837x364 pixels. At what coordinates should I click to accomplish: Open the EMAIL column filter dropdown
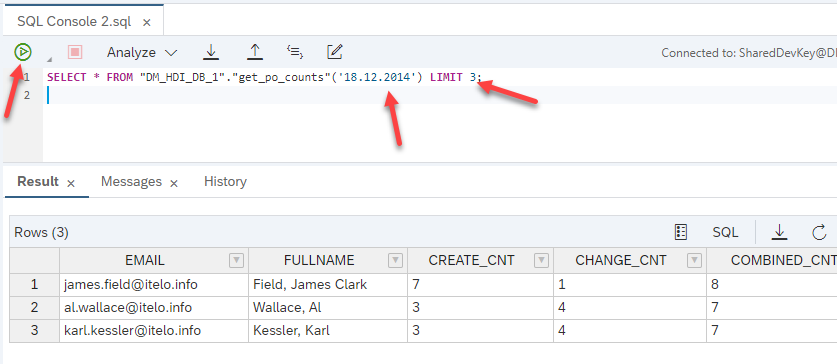pyautogui.click(x=236, y=260)
